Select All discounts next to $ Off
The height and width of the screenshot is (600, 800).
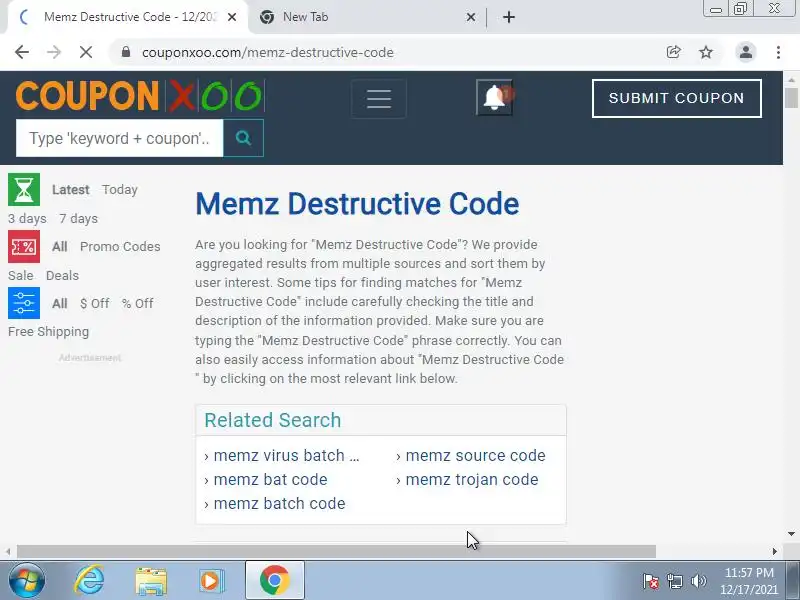(x=60, y=304)
